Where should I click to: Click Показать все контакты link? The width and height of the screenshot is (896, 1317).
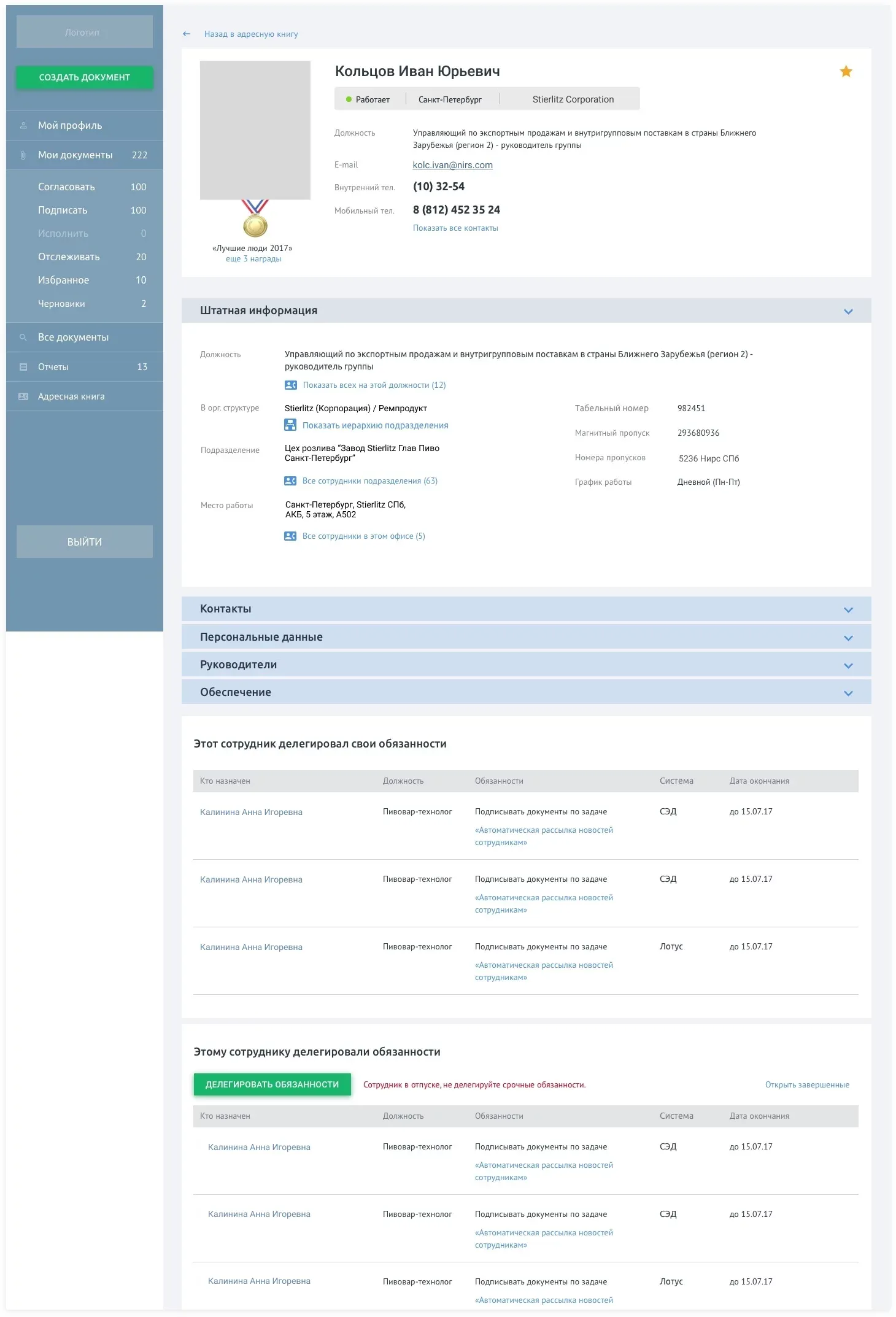(x=455, y=228)
